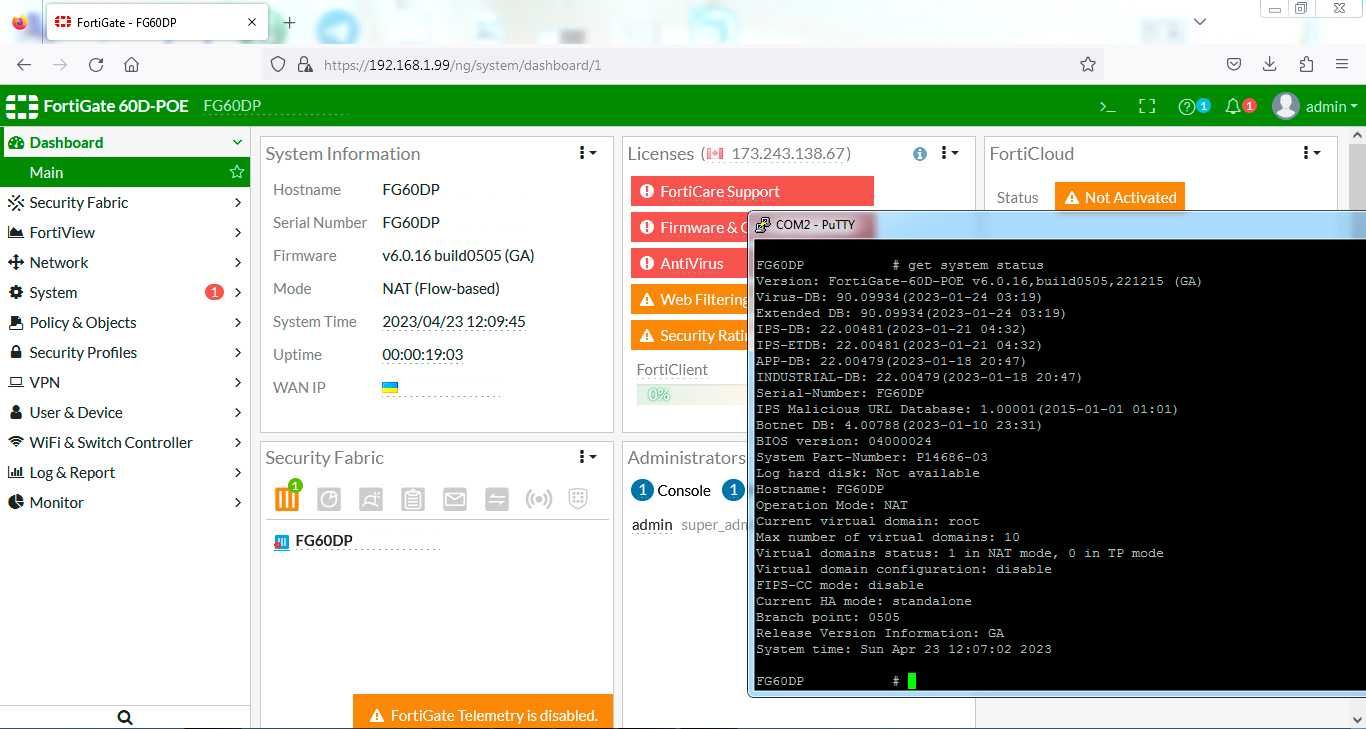This screenshot has width=1366, height=729.
Task: Open the VPN menu
Action: [125, 382]
